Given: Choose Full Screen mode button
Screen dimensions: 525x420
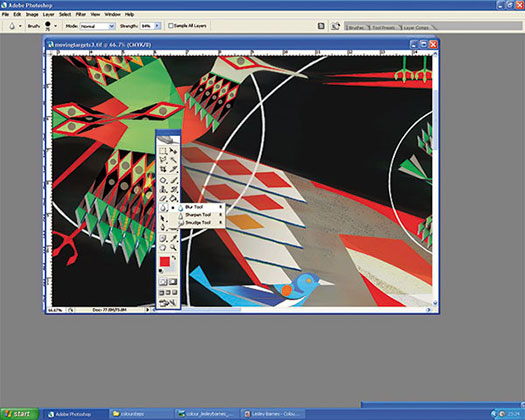Looking at the screenshot, I should (175, 293).
